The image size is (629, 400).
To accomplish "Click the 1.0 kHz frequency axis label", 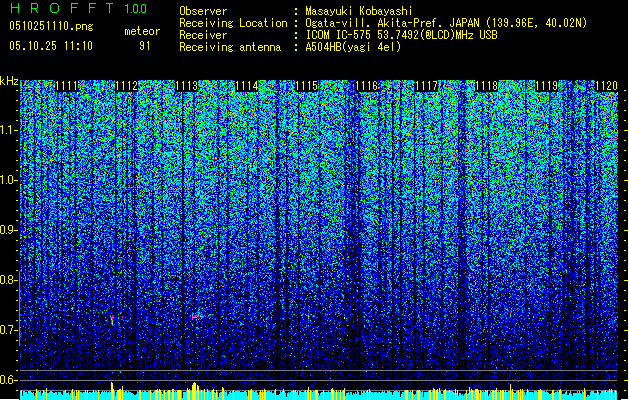I will coord(8,180).
